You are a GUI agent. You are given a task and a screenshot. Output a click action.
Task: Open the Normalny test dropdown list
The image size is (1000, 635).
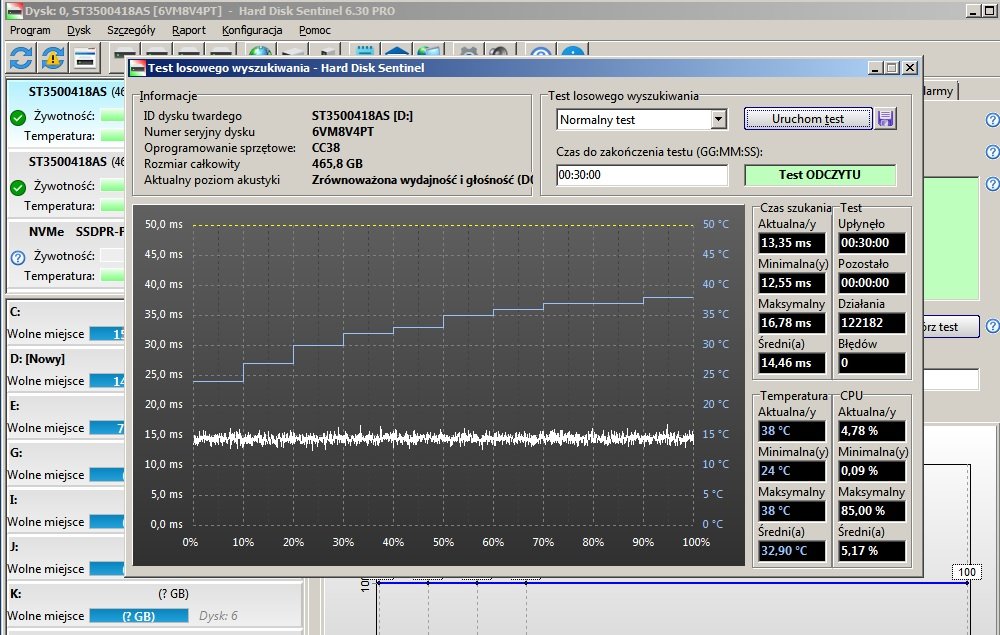click(718, 120)
